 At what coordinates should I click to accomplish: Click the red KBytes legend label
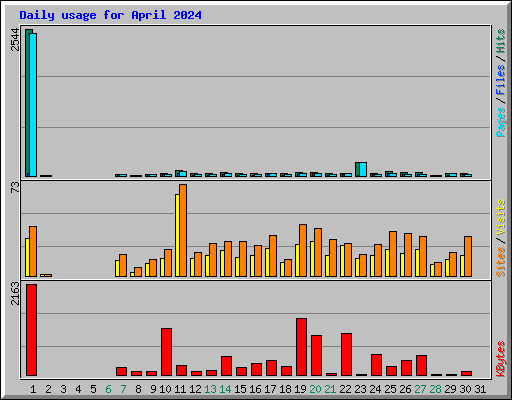pos(501,359)
